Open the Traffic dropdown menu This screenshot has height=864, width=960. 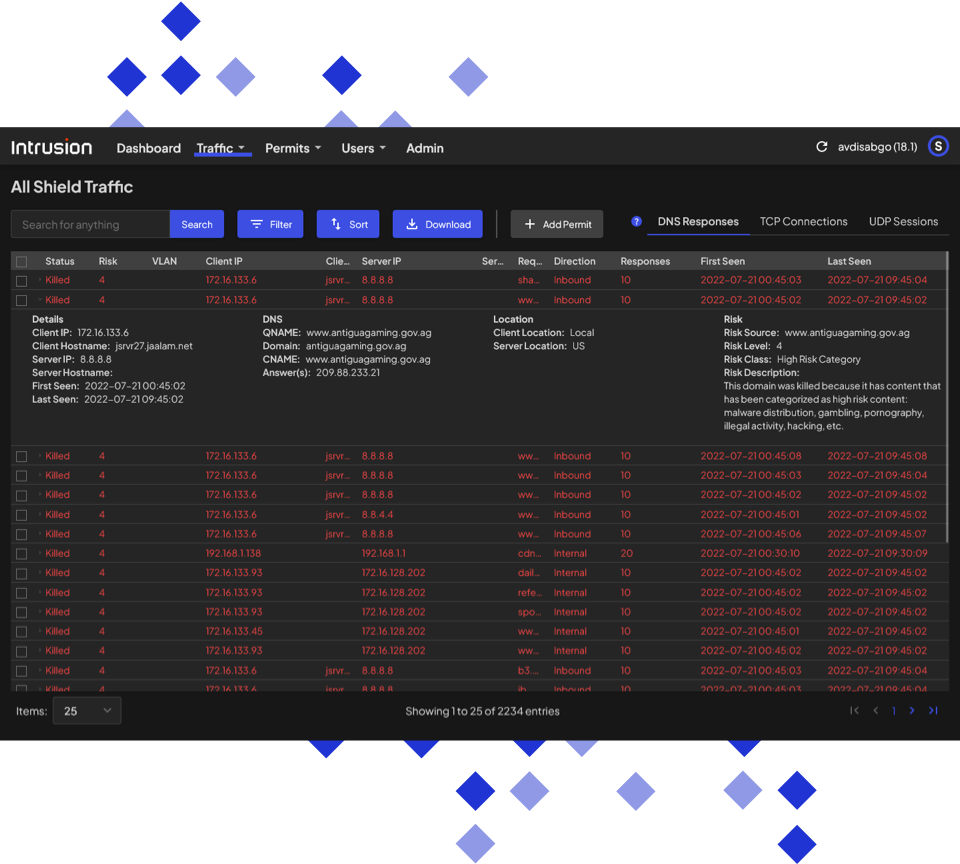[221, 148]
